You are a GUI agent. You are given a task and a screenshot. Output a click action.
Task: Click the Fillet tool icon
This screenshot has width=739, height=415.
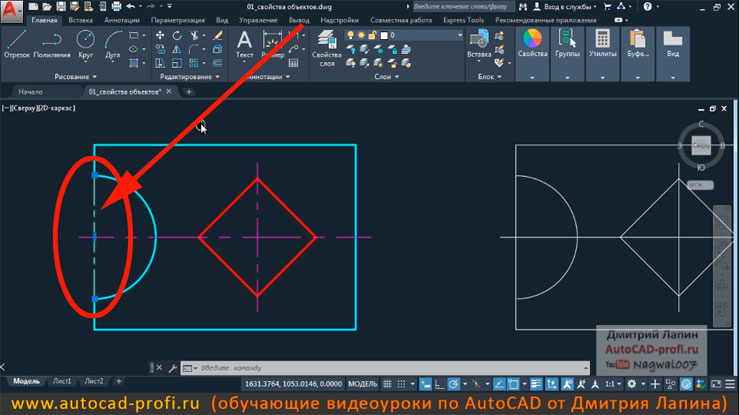click(x=194, y=49)
